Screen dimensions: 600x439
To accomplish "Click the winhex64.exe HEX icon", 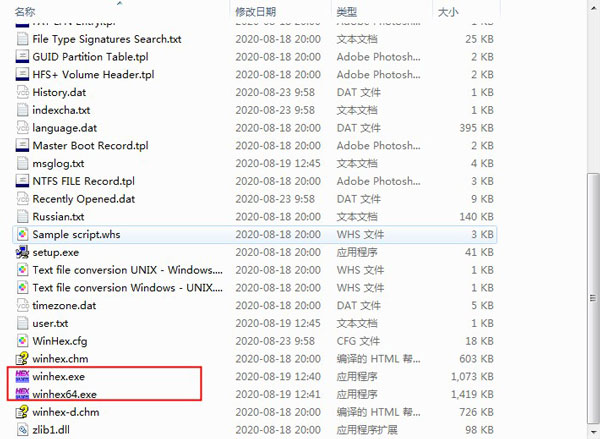I will tap(22, 394).
